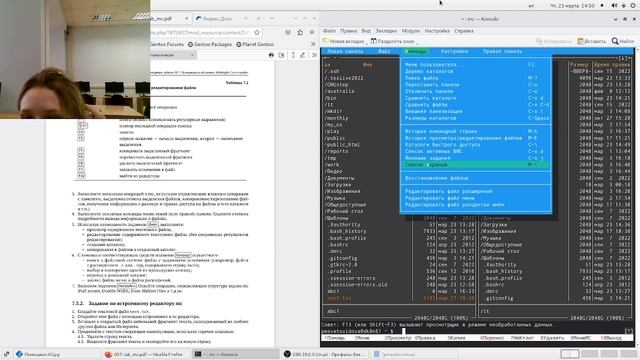Select Внешняя панелизация entry
The height and width of the screenshot is (360, 640).
[476, 111]
